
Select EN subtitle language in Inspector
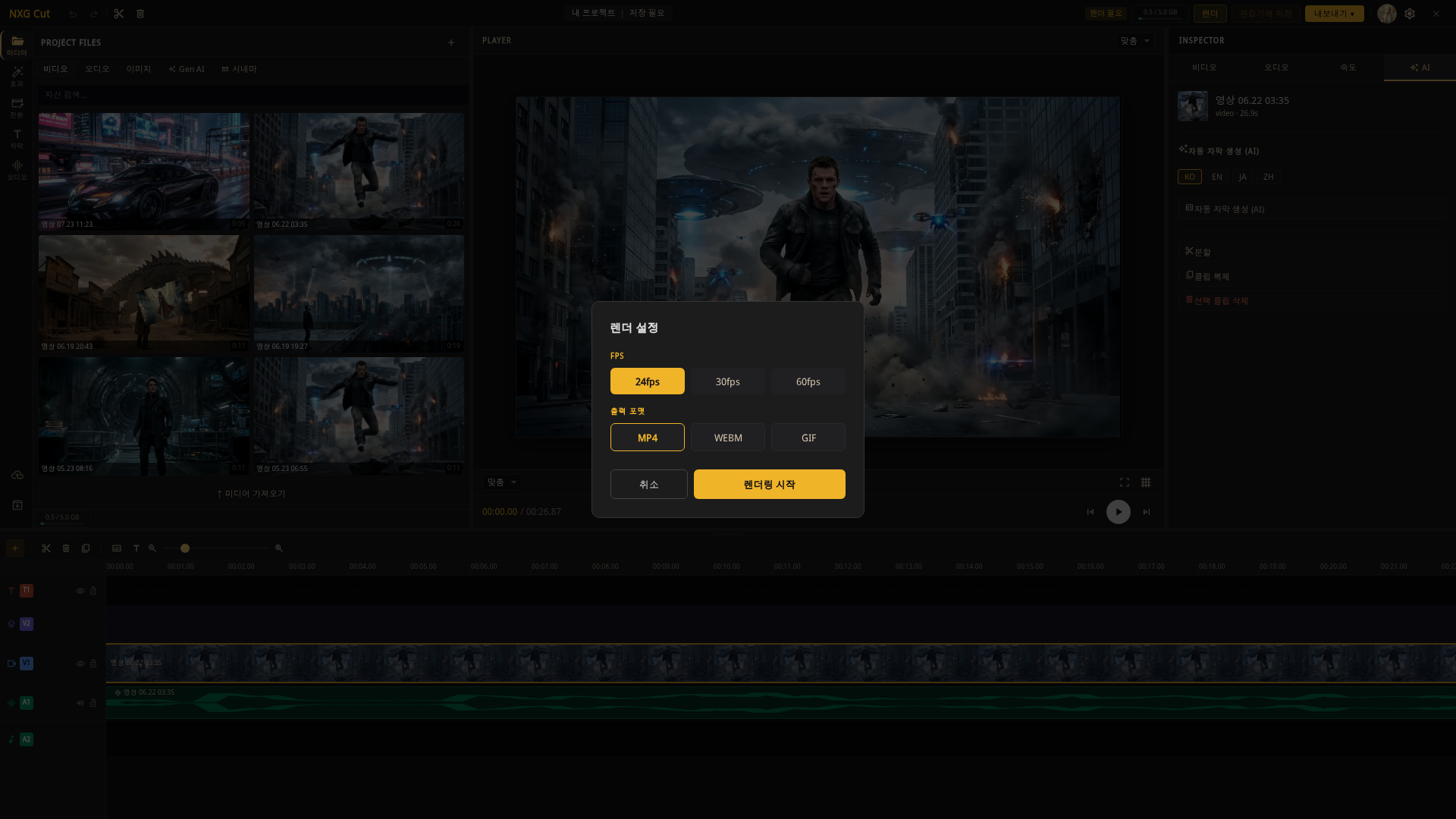pos(1217,177)
